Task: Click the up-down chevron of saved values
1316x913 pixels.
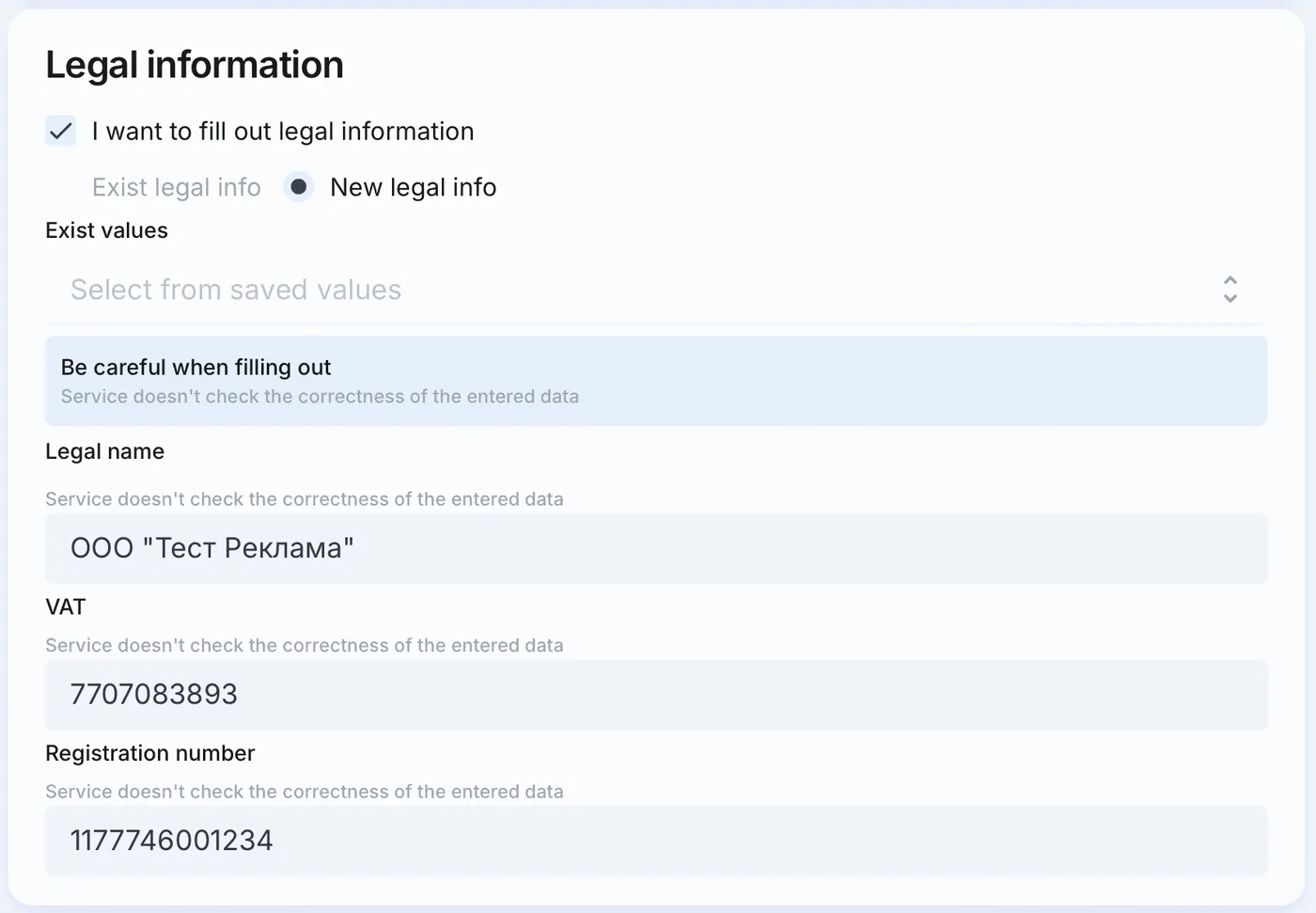Action: coord(1230,290)
